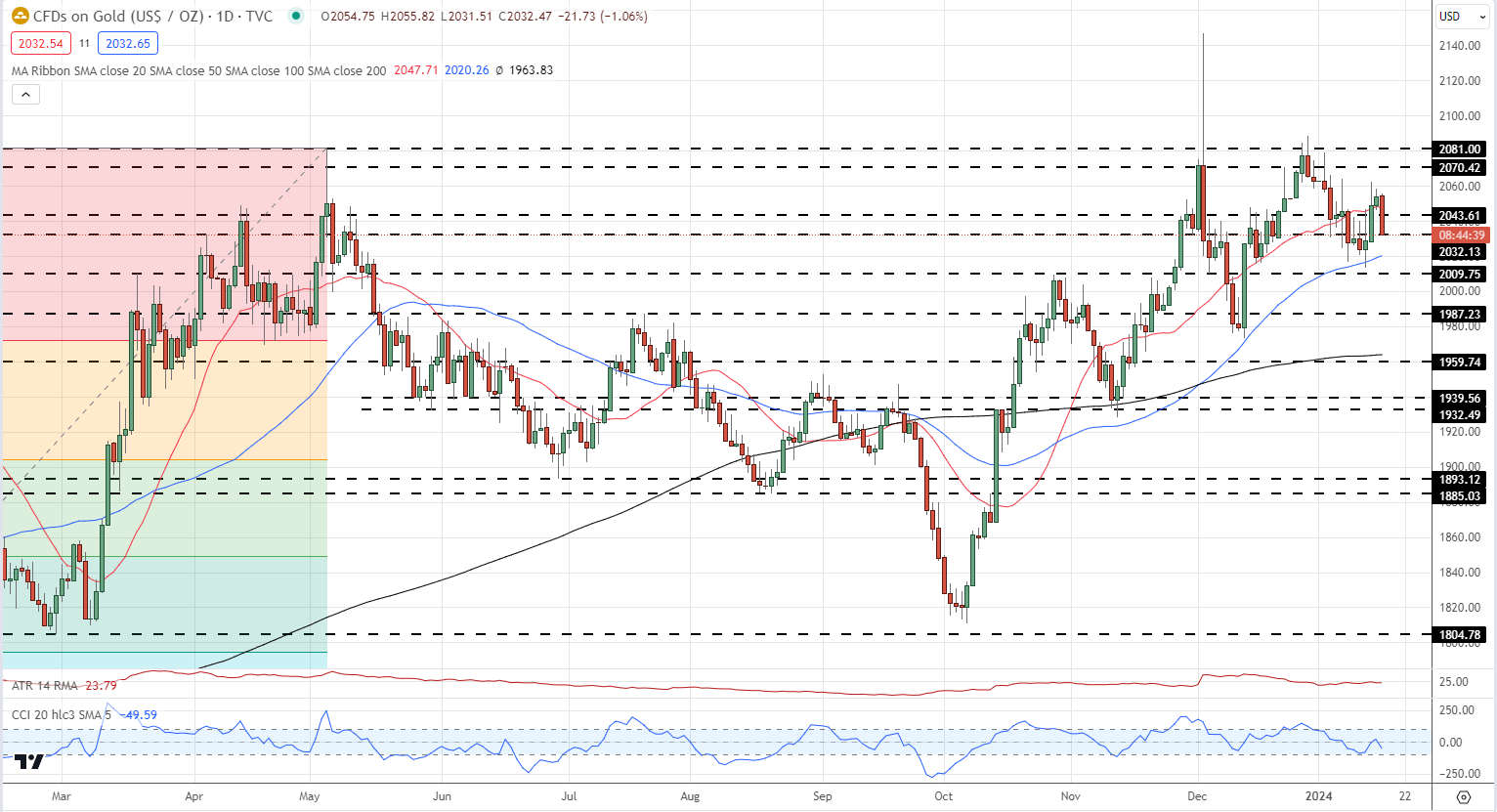This screenshot has height=812, width=1497.
Task: Click the red sell price 2032.54
Action: (41, 43)
